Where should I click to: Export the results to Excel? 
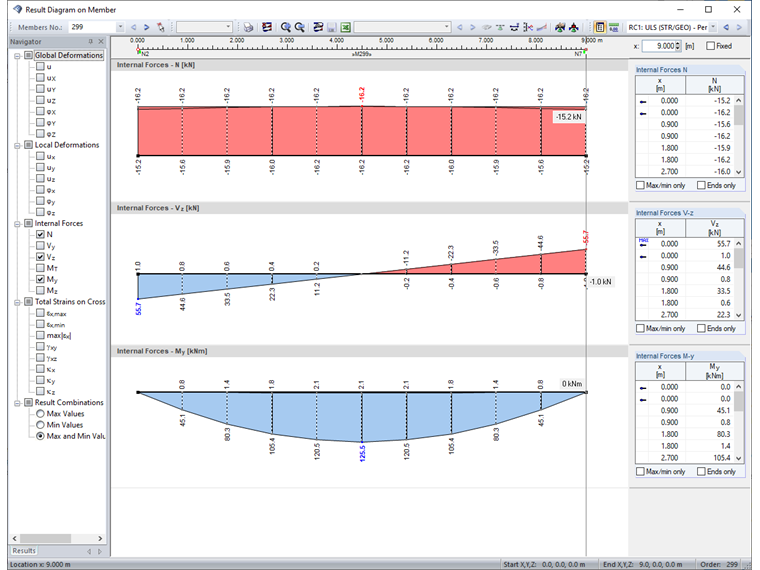[x=346, y=28]
